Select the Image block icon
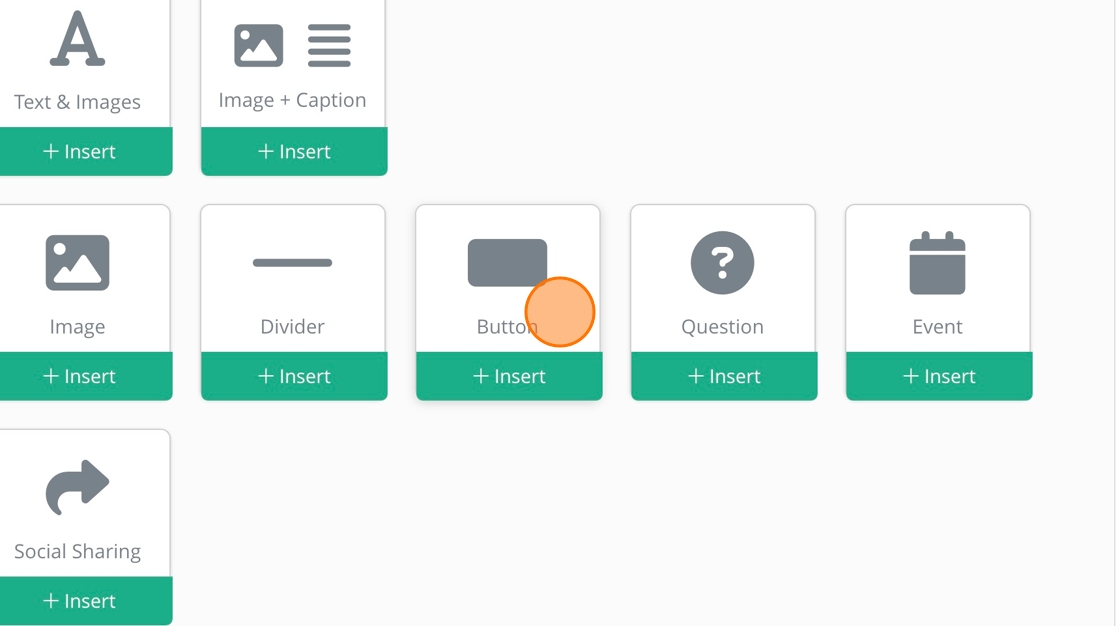The height and width of the screenshot is (626, 1120). click(x=77, y=263)
